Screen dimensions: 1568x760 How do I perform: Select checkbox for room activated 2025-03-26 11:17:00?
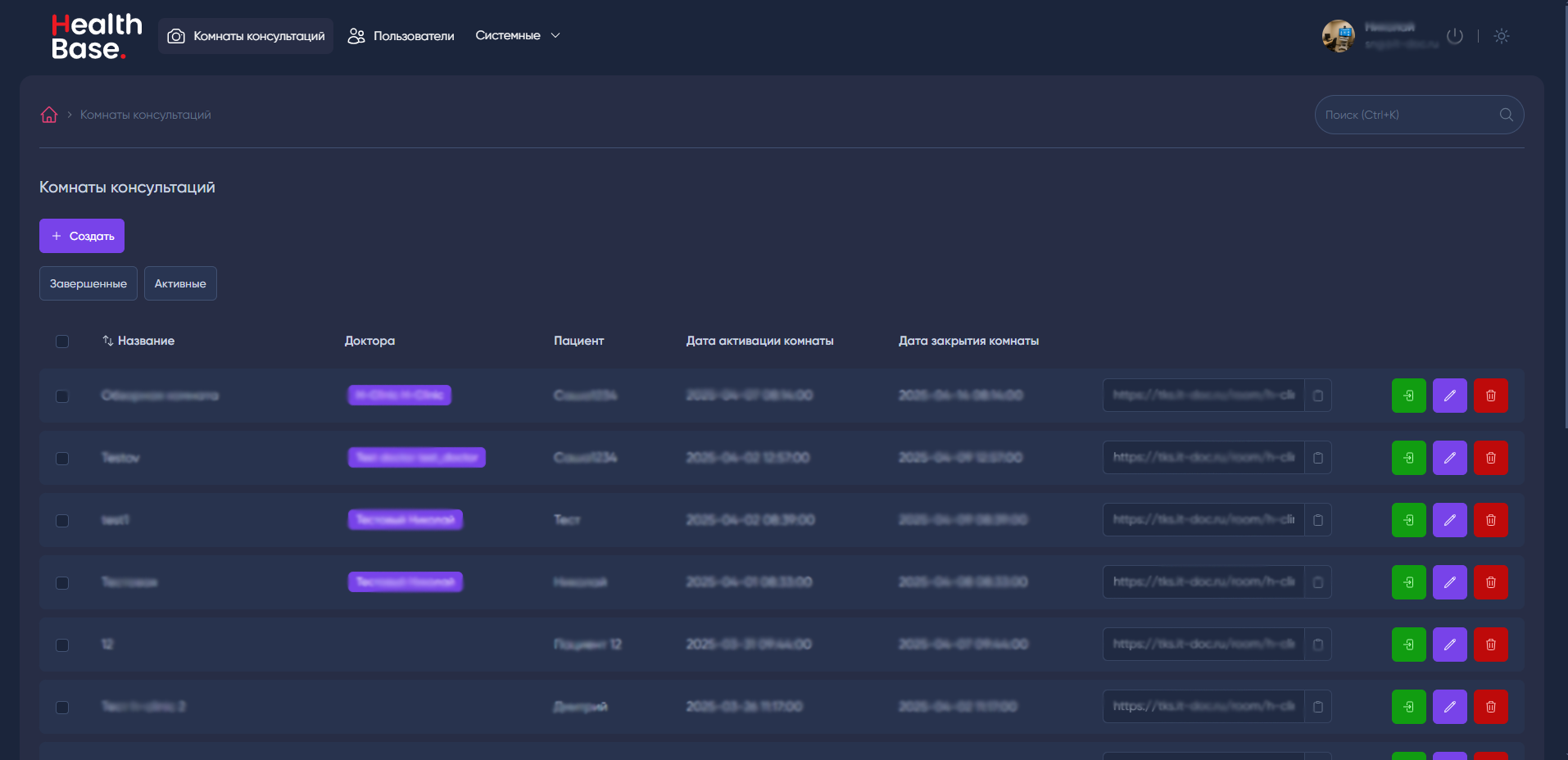tap(62, 708)
